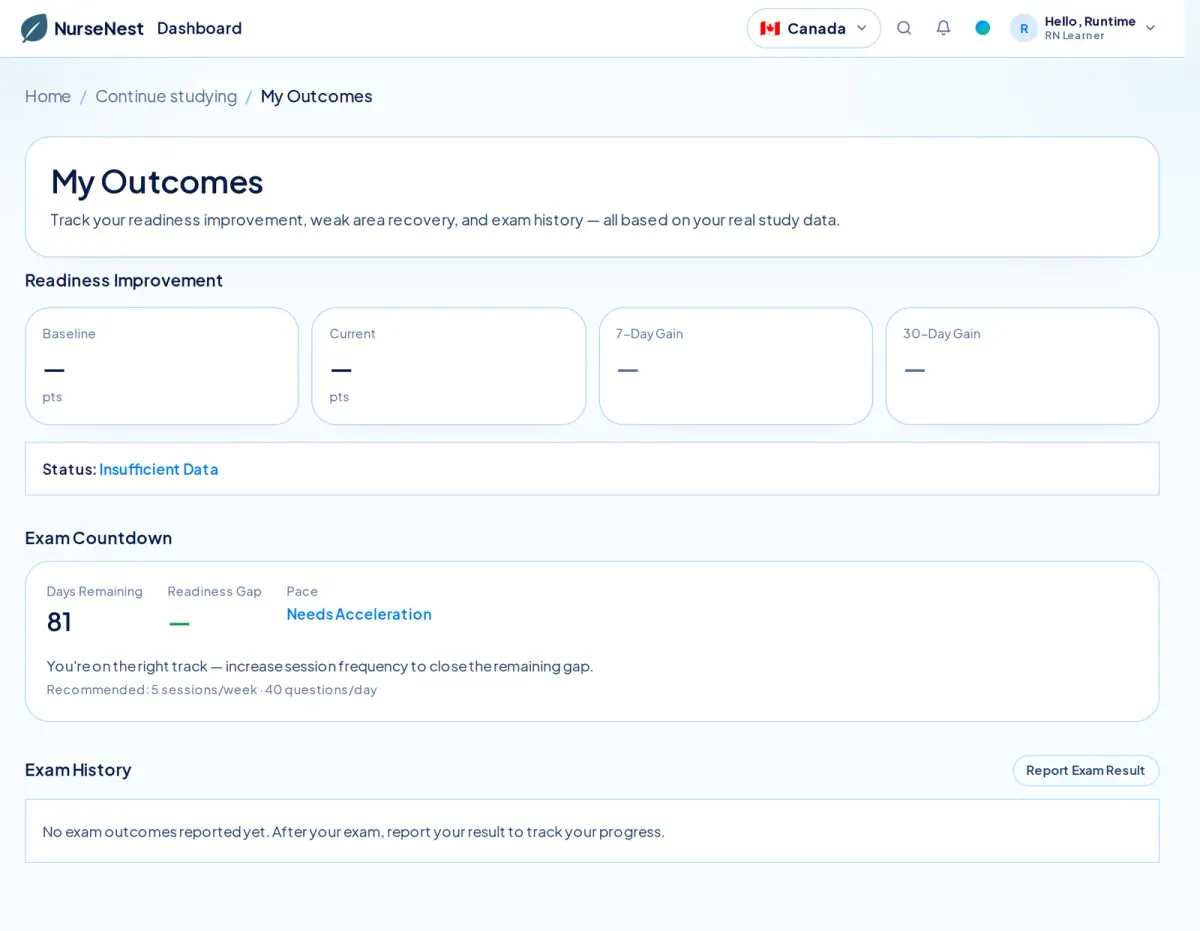Click the 7-Day Gain card label
The height and width of the screenshot is (931, 1200).
(650, 334)
